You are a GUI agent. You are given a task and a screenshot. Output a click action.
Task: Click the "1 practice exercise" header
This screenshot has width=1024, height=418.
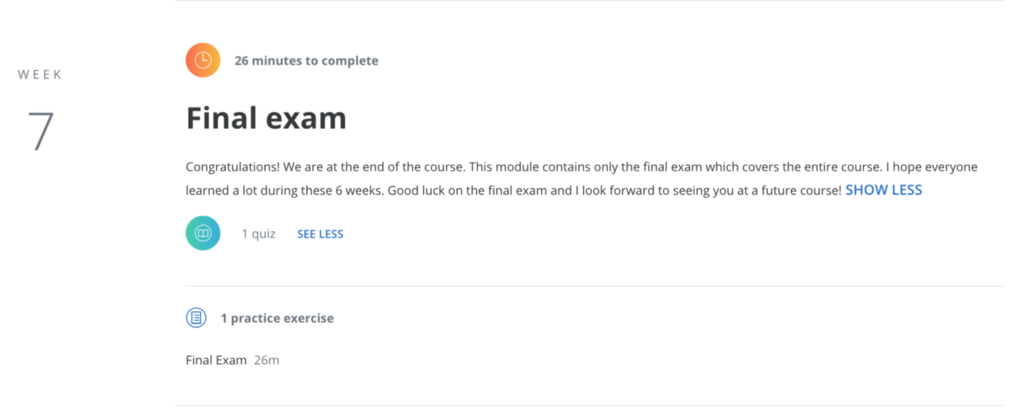click(277, 318)
